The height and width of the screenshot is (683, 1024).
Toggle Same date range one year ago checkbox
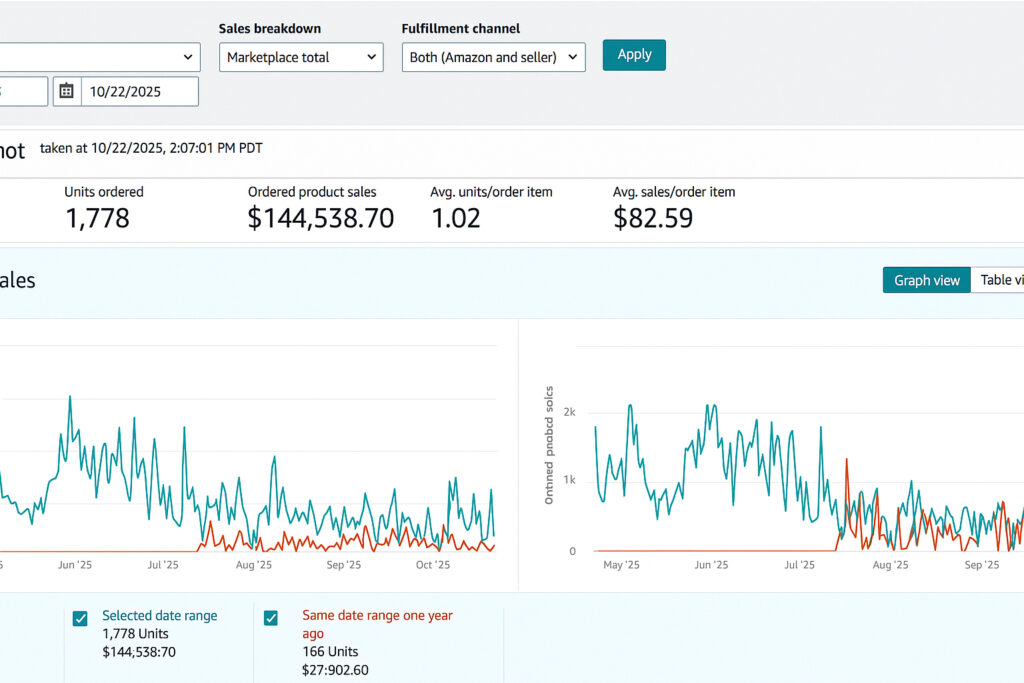[x=270, y=619]
